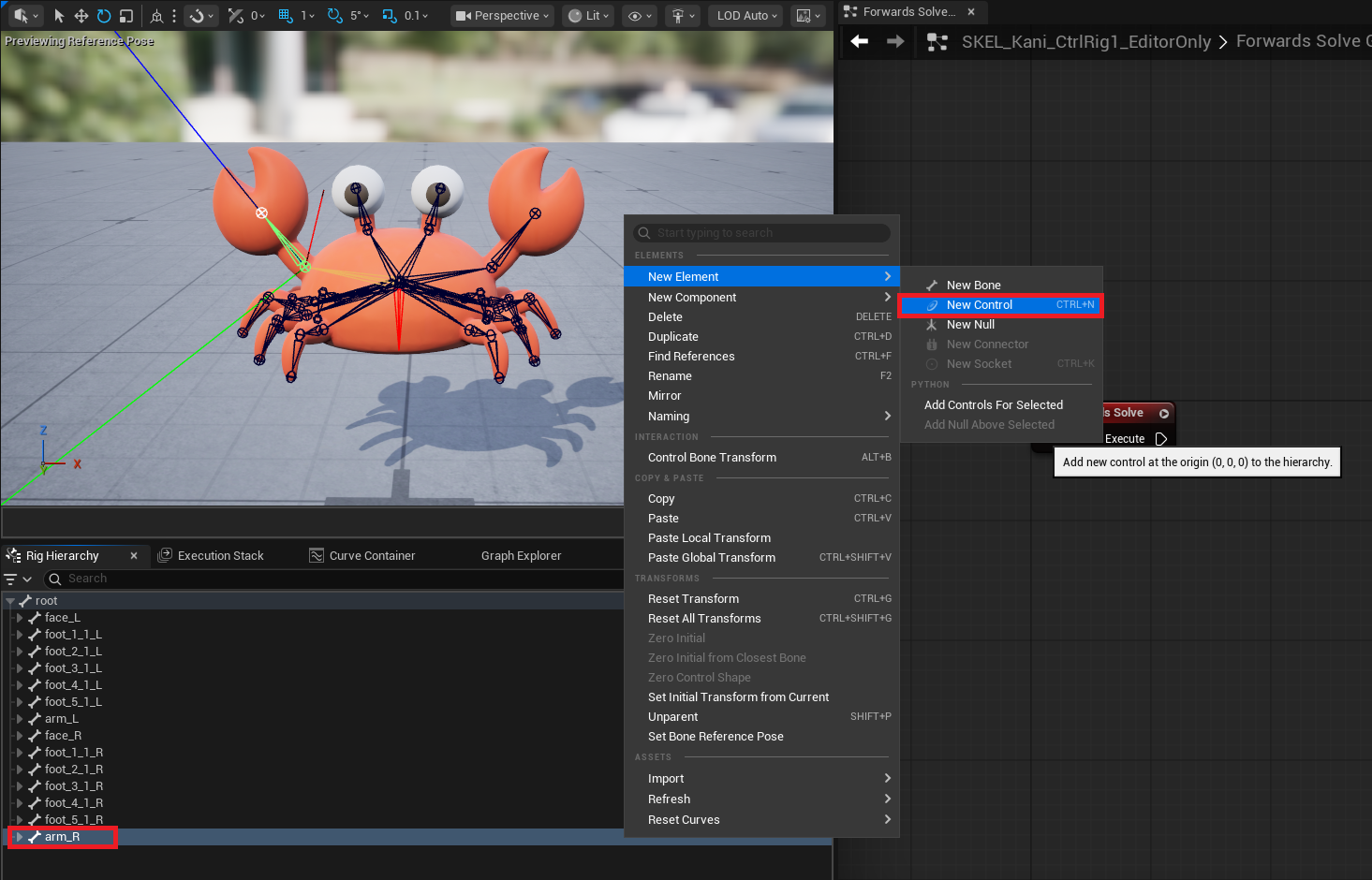Viewport: 1372px width, 880px height.
Task: Click the graph breadcrumb hierarchy icon
Action: (937, 42)
